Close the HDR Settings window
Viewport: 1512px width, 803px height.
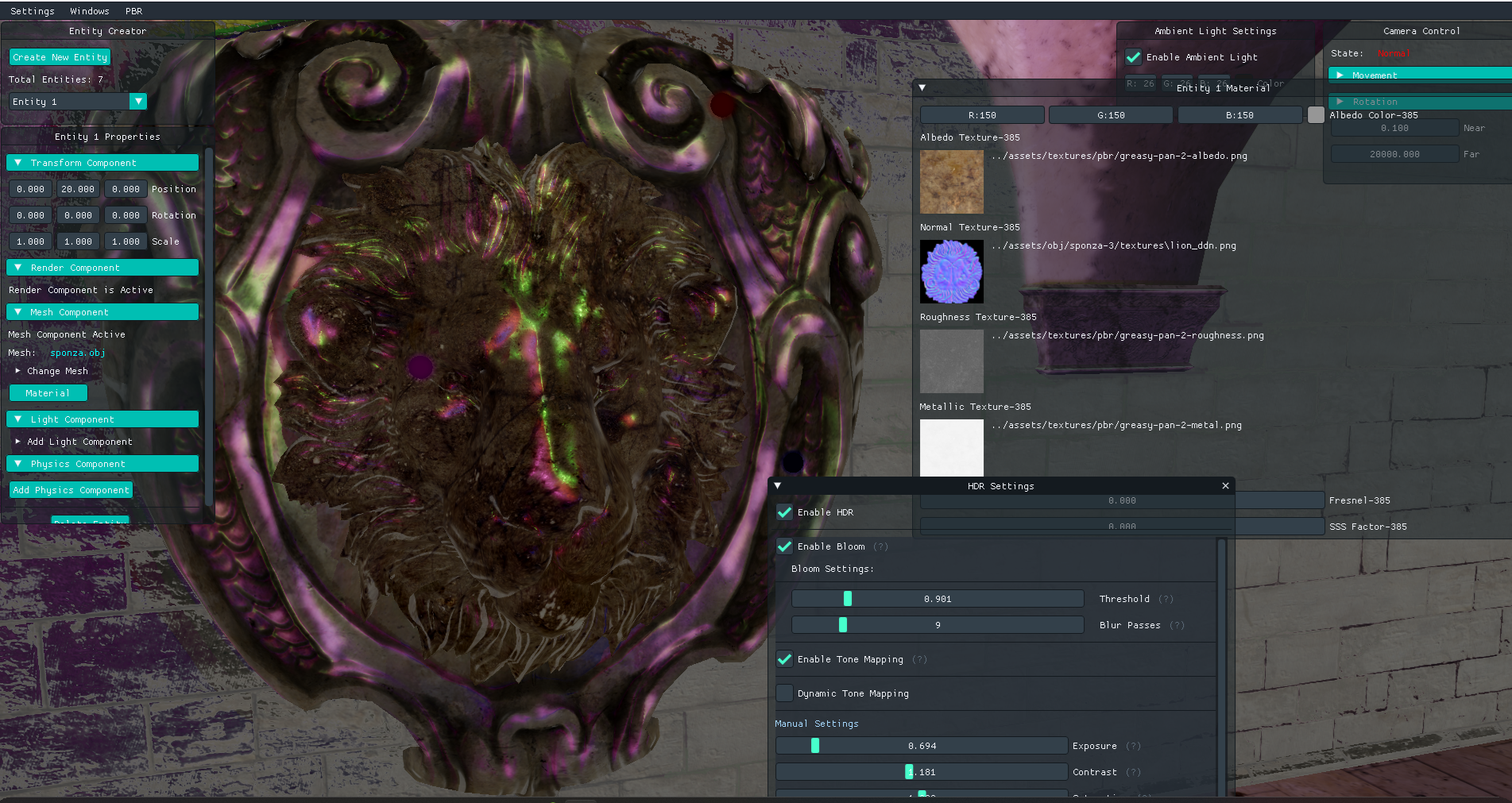(x=1225, y=486)
